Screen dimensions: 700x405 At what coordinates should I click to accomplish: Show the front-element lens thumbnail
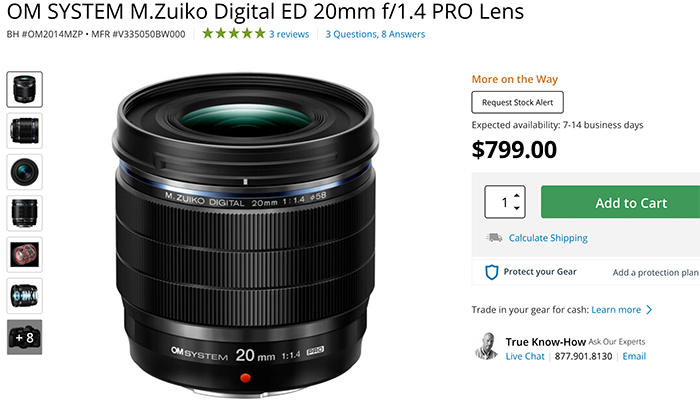[25, 172]
